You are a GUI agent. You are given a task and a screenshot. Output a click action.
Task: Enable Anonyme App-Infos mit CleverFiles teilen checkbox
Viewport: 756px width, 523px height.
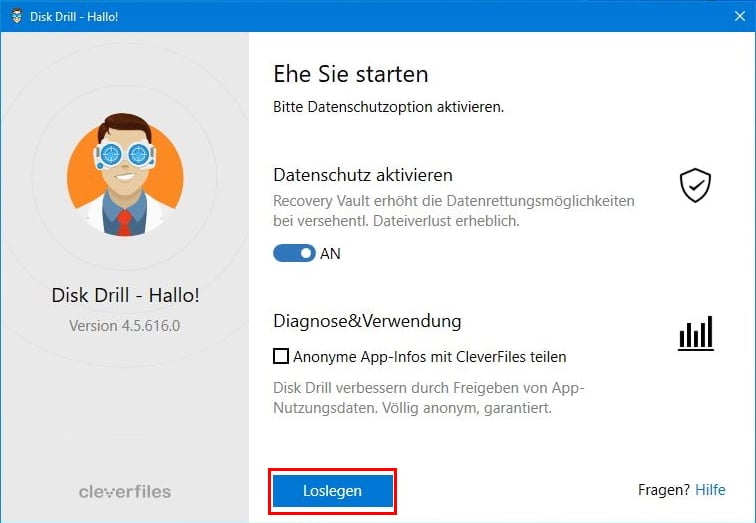[281, 356]
